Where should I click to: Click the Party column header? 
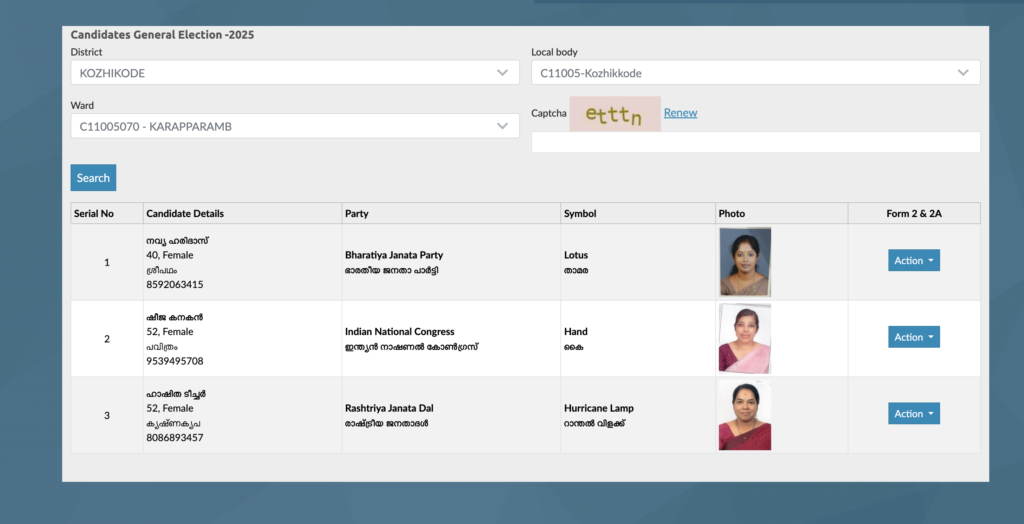point(357,214)
